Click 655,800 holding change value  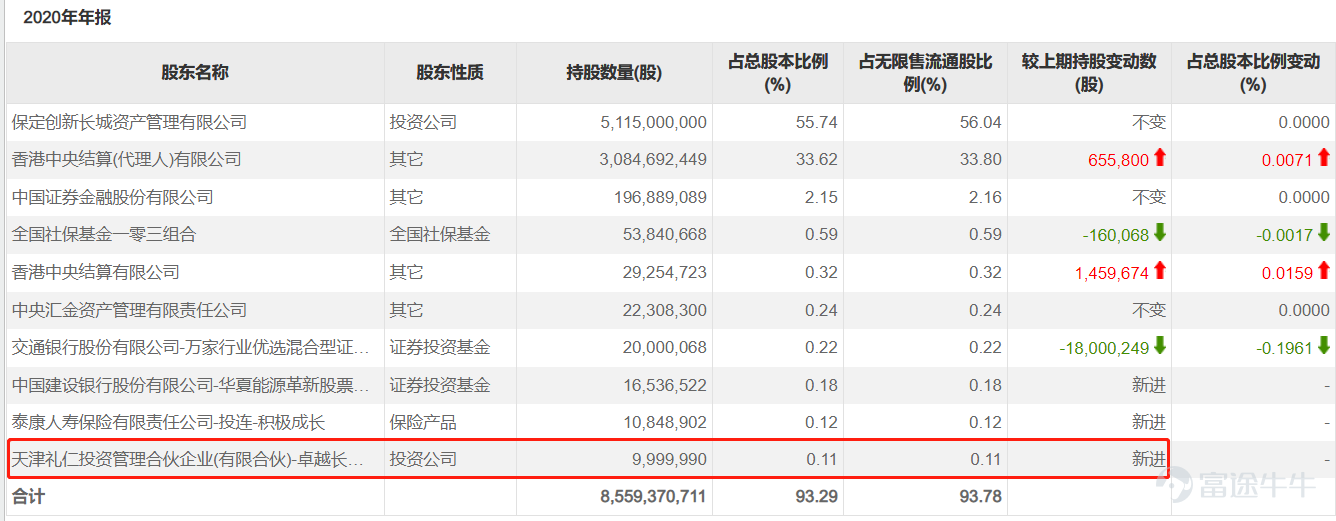pos(1119,159)
